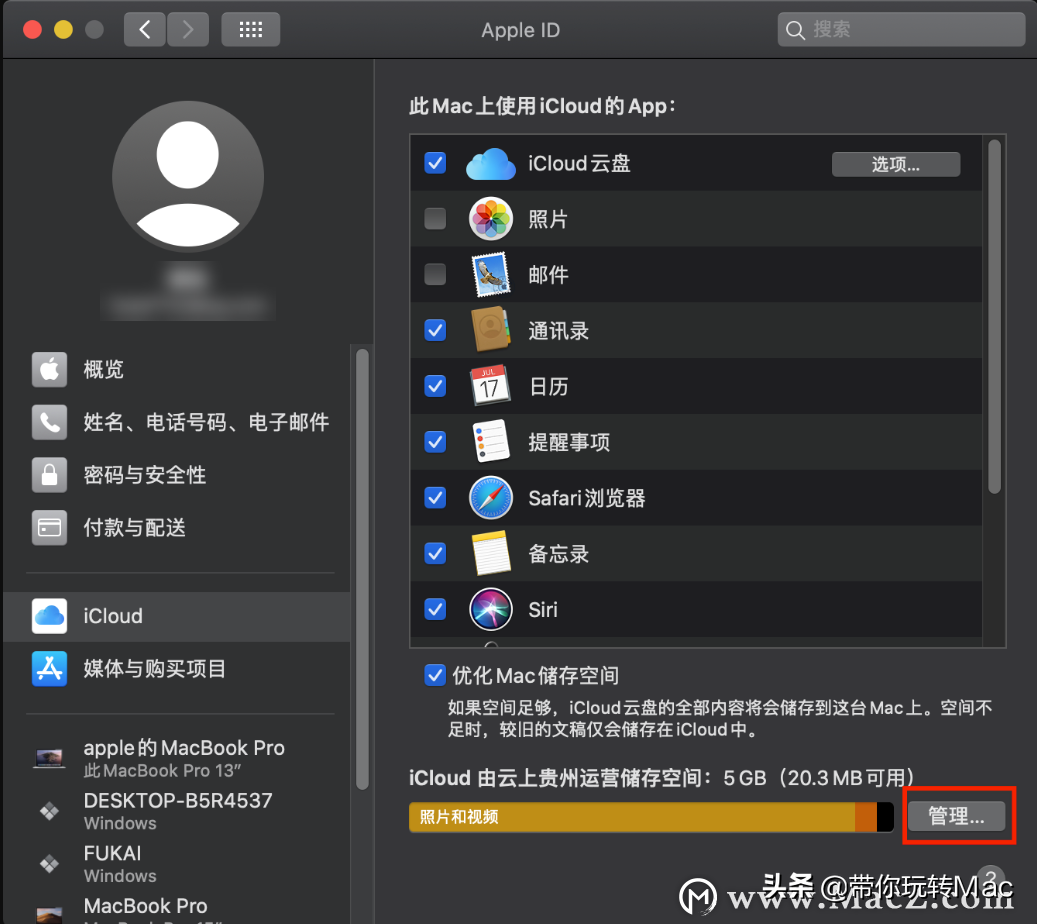
Task: Click the Reminders list icon
Action: [x=491, y=441]
